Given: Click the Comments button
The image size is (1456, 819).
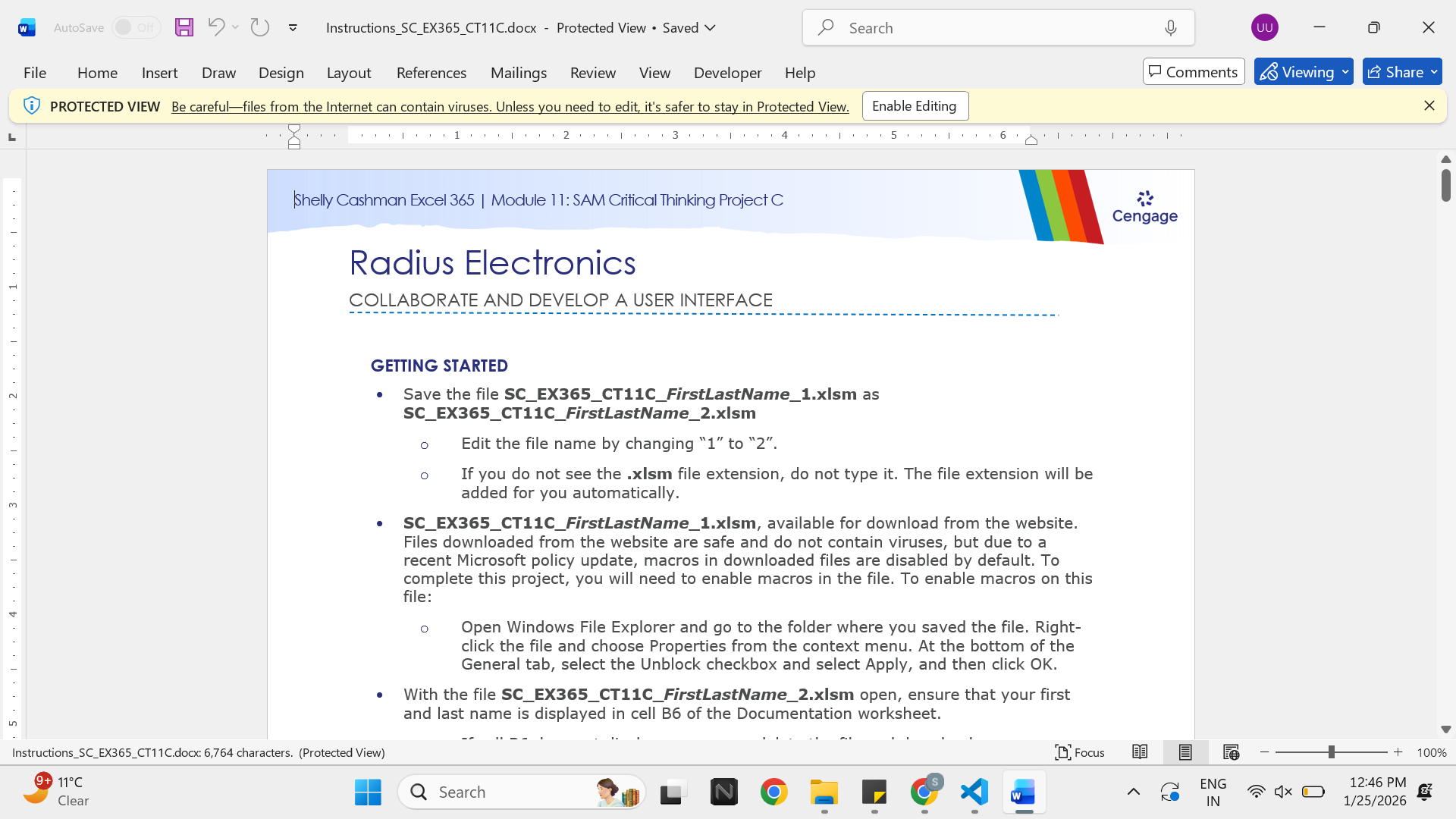Looking at the screenshot, I should (x=1194, y=72).
